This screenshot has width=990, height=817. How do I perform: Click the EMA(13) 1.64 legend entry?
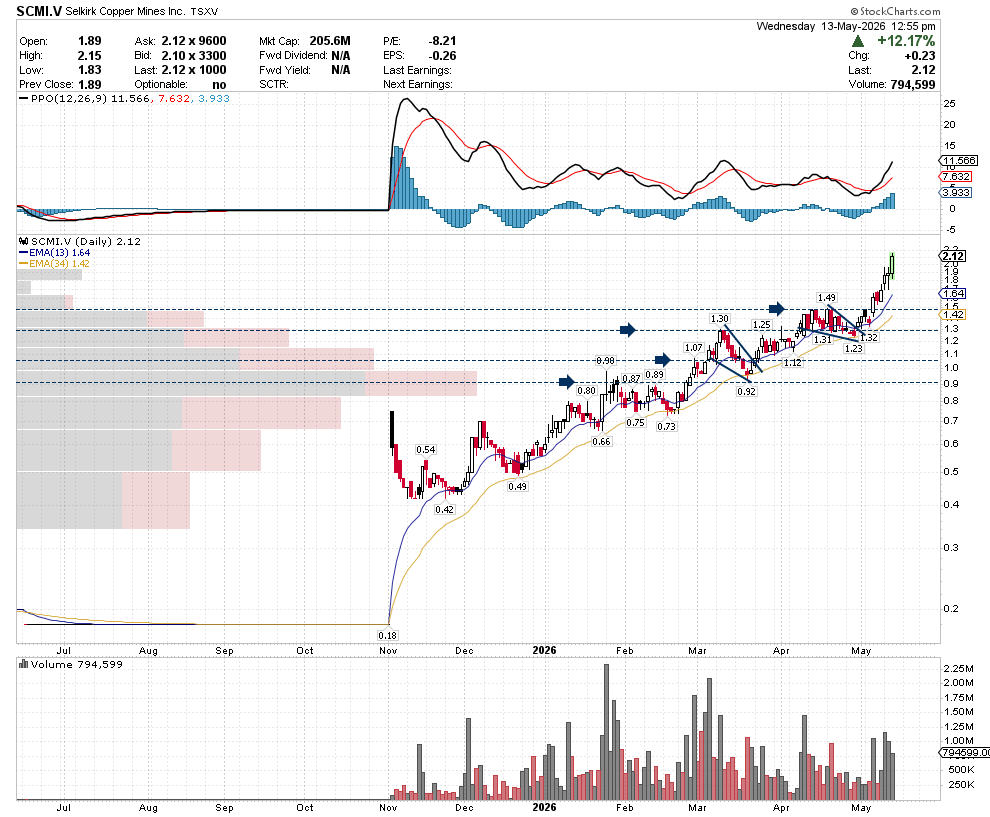pos(55,253)
